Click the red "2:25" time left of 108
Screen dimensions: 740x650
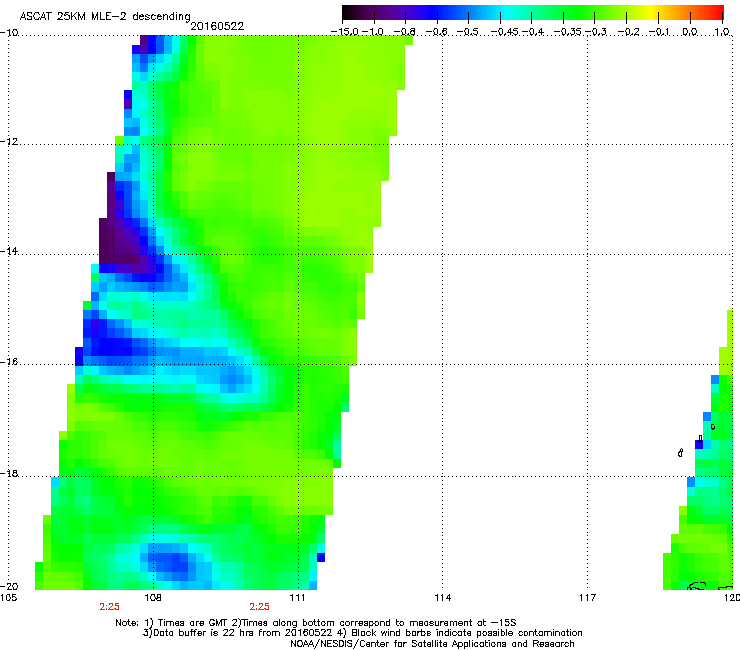109,607
